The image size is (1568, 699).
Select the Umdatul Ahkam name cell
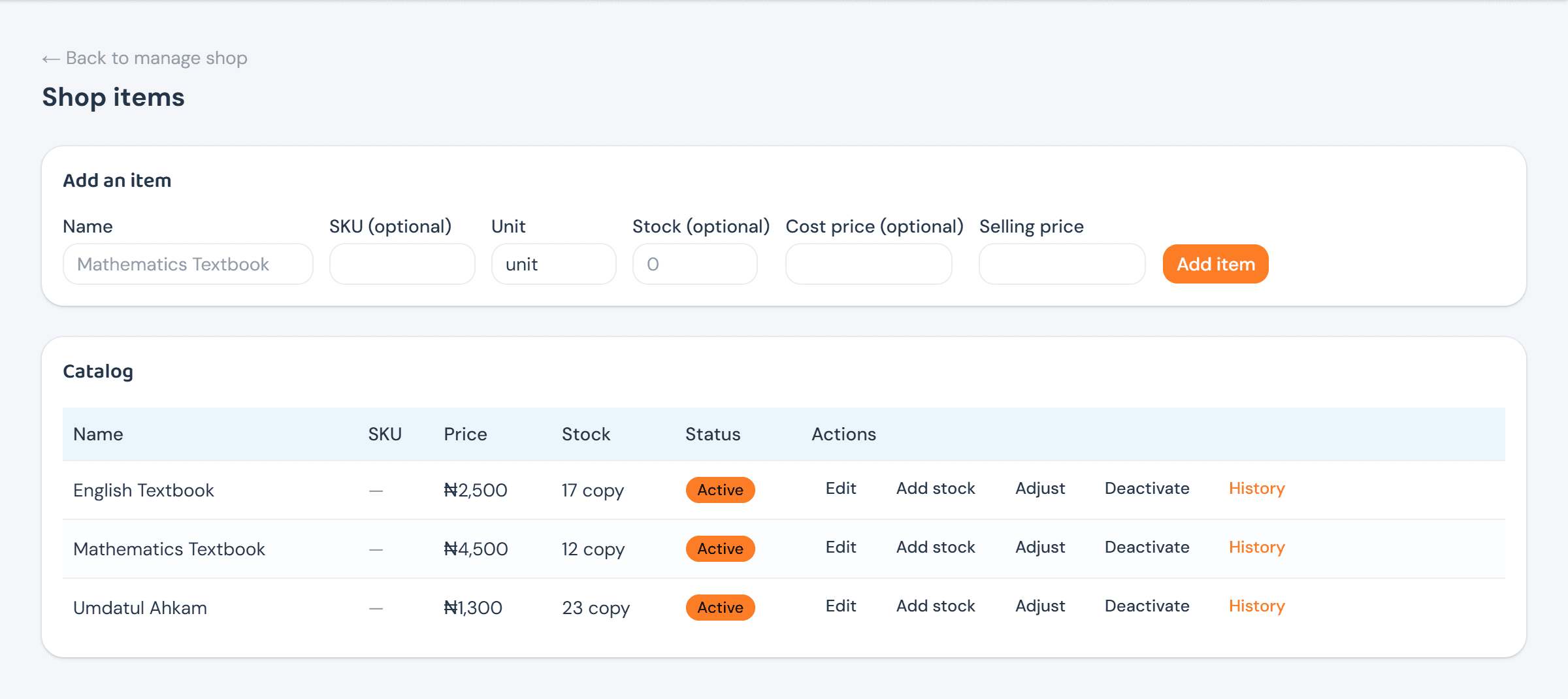pyautogui.click(x=140, y=608)
